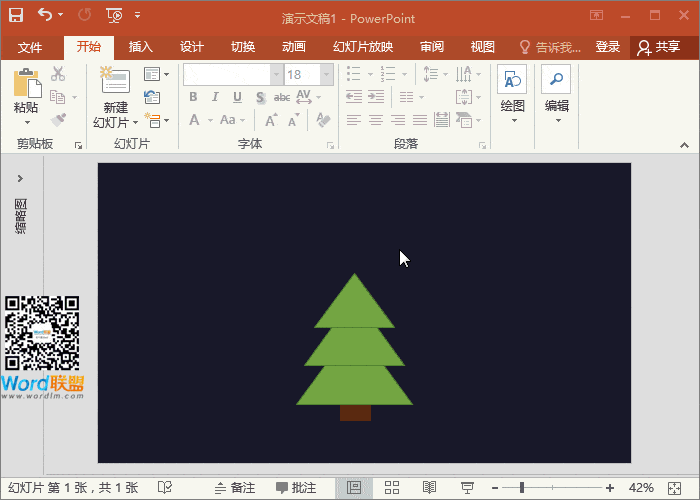Toggle Underline formatting
Viewport: 700px width, 500px height.
[237, 97]
